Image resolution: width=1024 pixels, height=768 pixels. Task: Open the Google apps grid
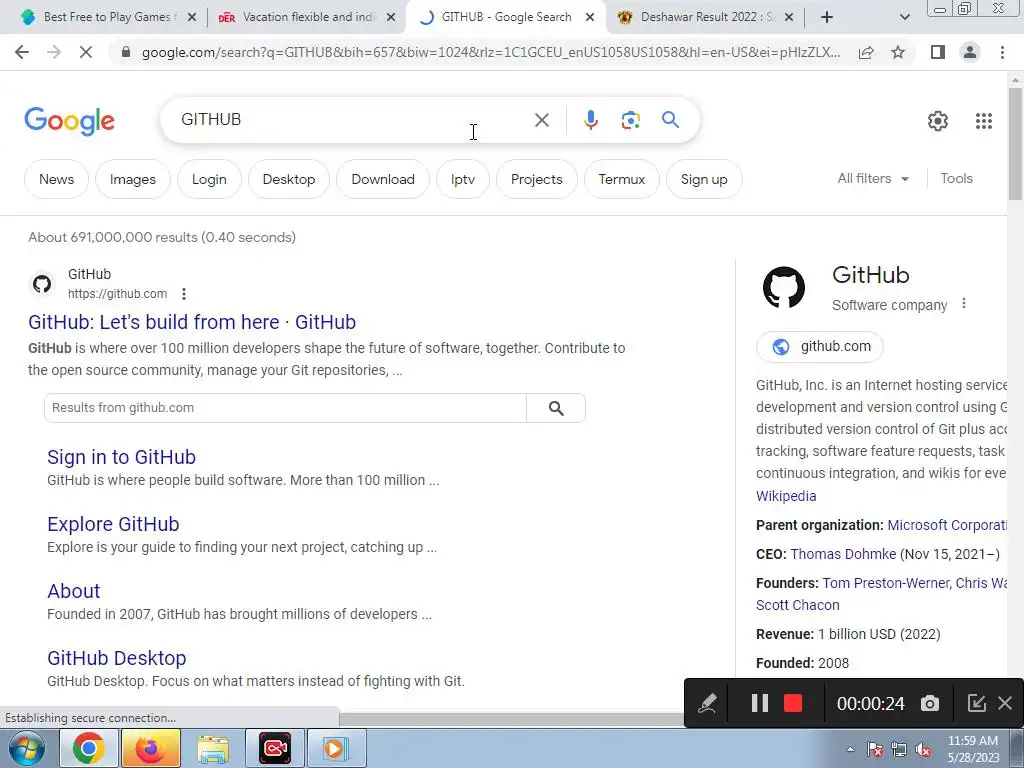pos(984,121)
